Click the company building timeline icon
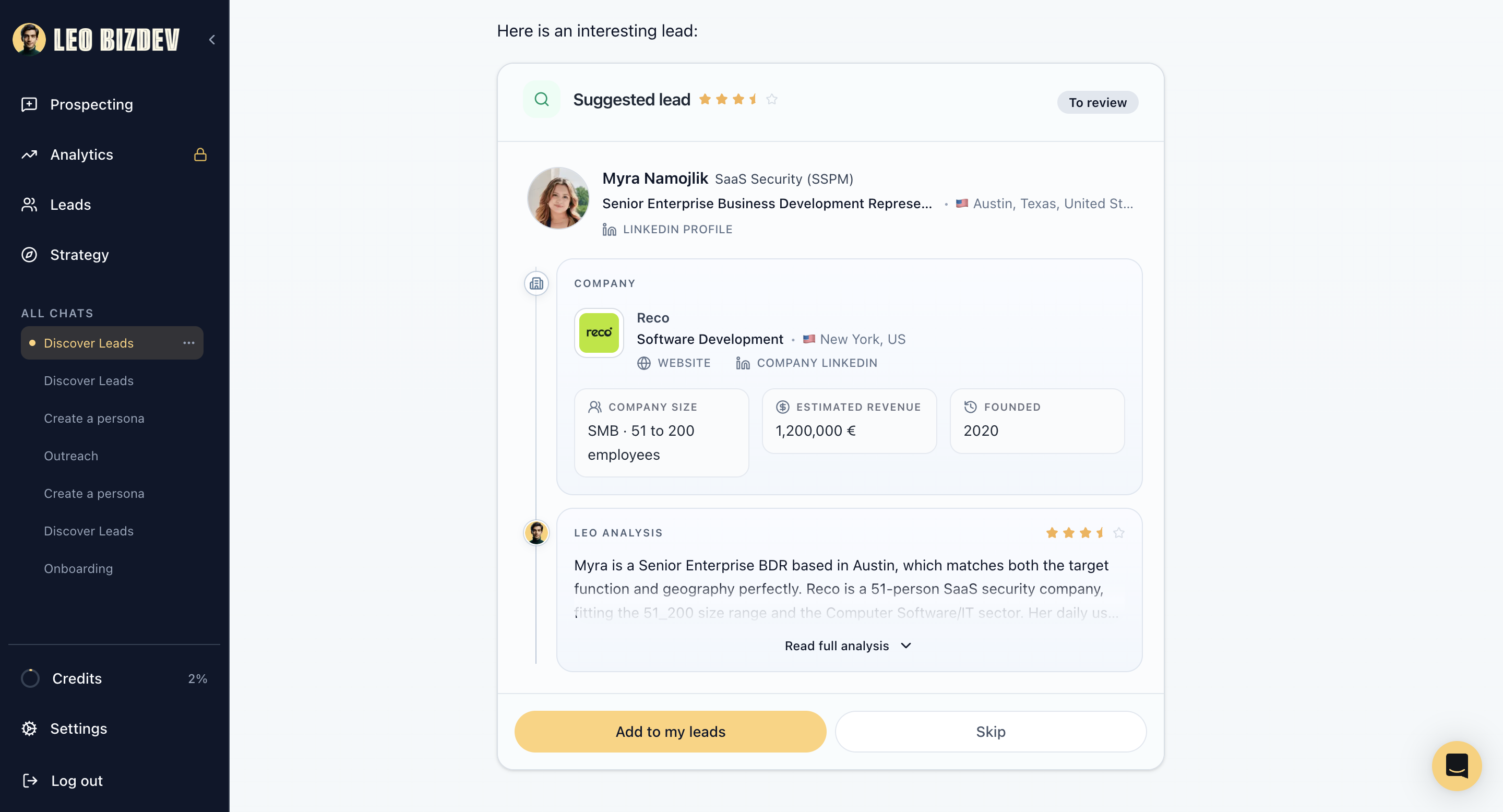The height and width of the screenshot is (812, 1503). [x=536, y=283]
